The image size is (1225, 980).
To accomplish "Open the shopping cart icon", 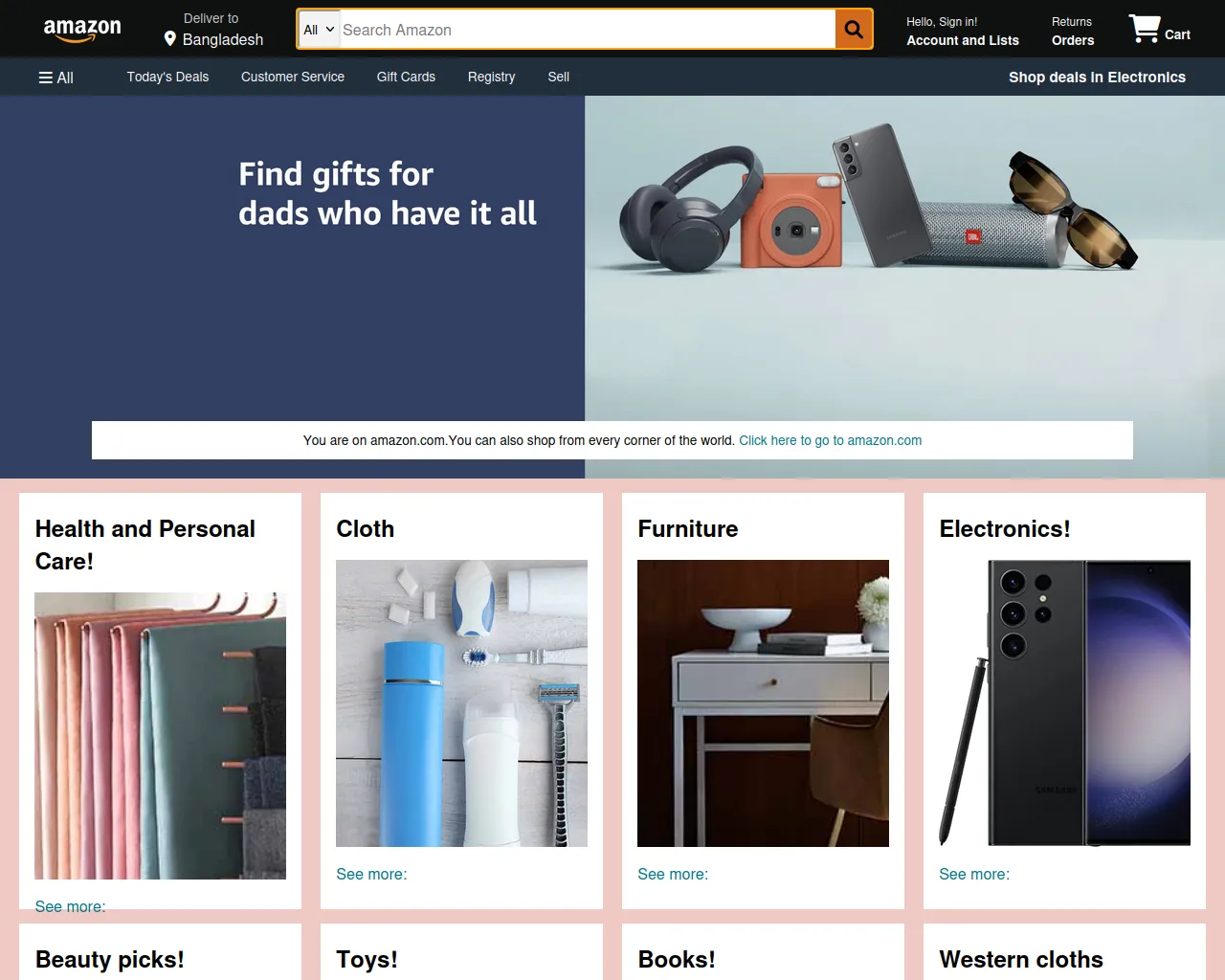I will click(x=1144, y=29).
